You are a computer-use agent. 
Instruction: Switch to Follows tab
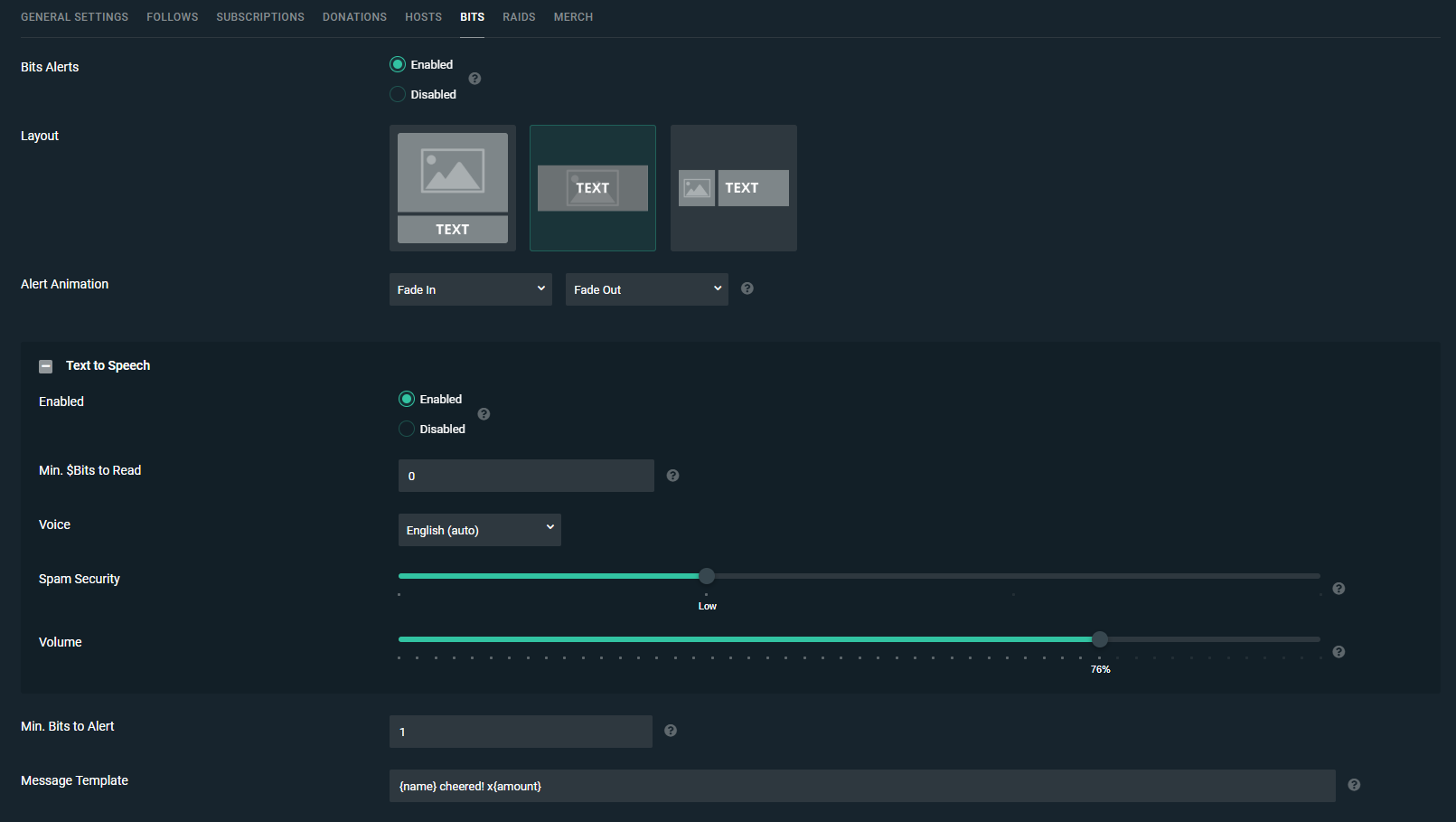(173, 17)
